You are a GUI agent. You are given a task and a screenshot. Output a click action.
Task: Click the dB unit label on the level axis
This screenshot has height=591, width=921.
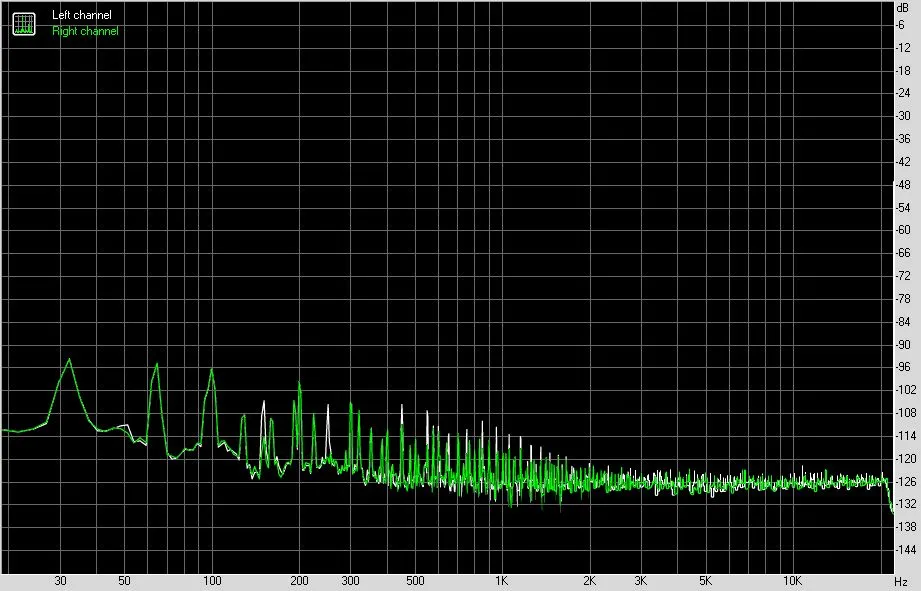(903, 8)
